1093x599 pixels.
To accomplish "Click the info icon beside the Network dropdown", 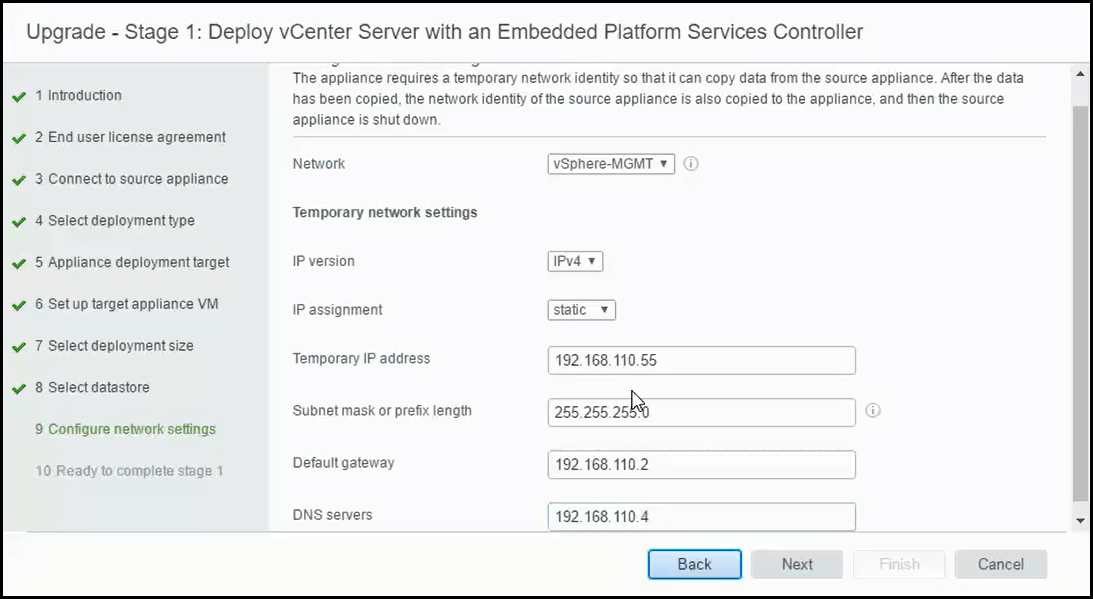I will coord(691,163).
